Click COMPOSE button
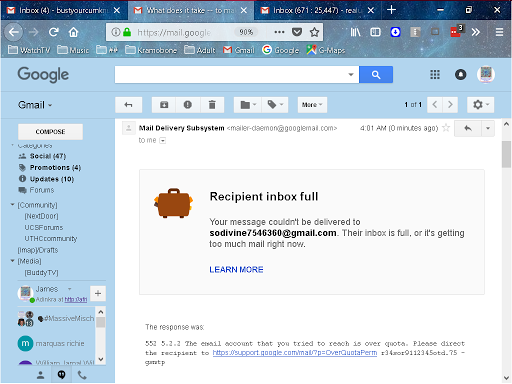This screenshot has width=512, height=384. (x=50, y=132)
